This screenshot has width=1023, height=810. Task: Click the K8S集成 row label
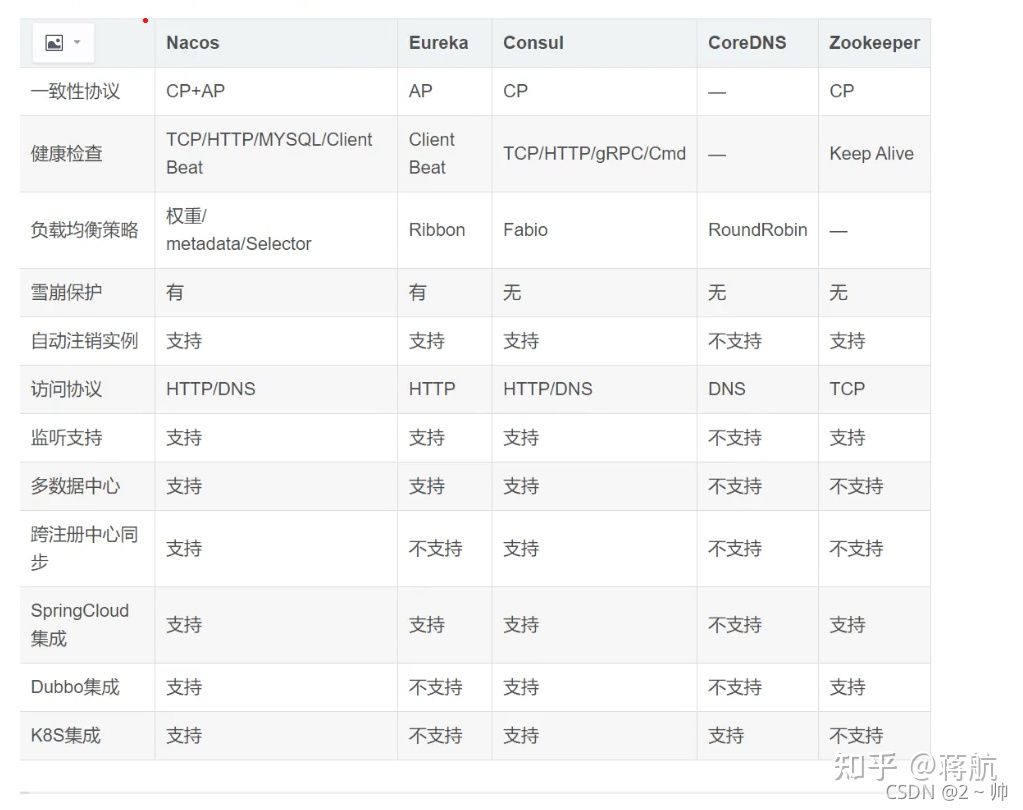(x=65, y=736)
